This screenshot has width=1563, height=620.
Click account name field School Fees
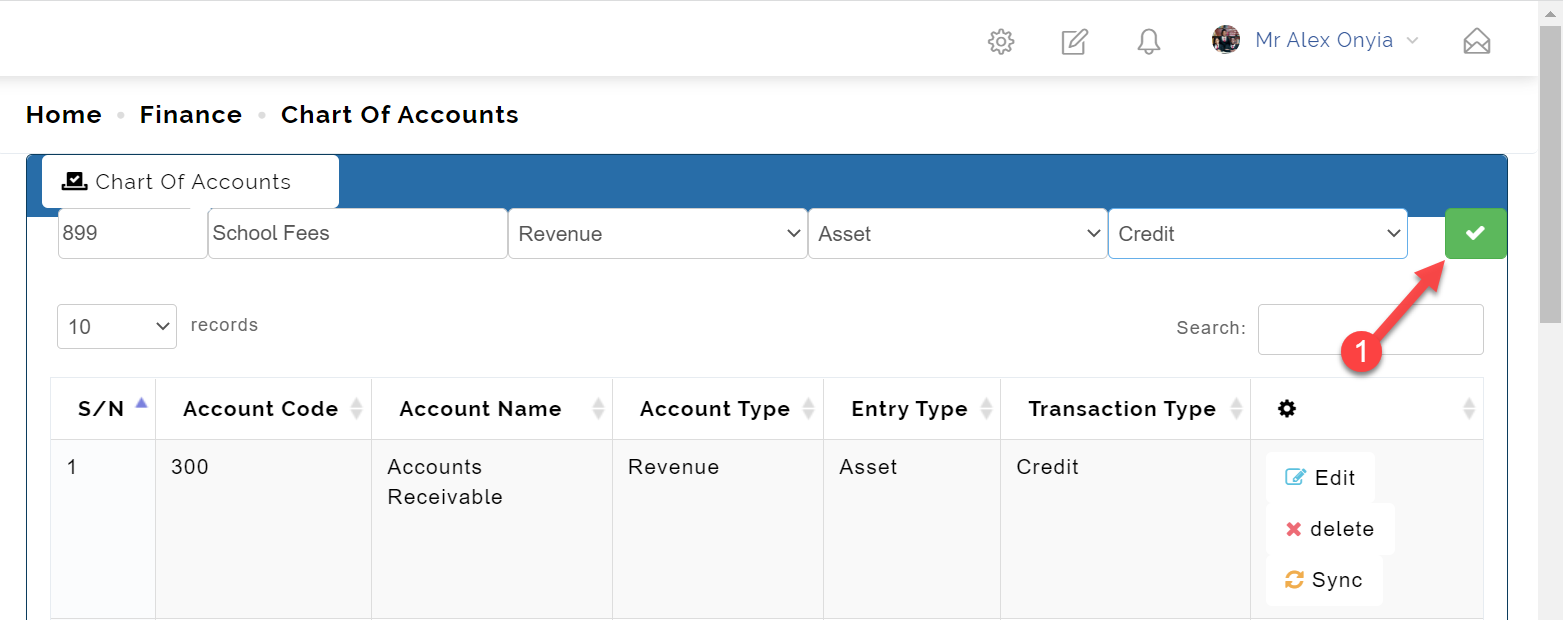click(358, 233)
